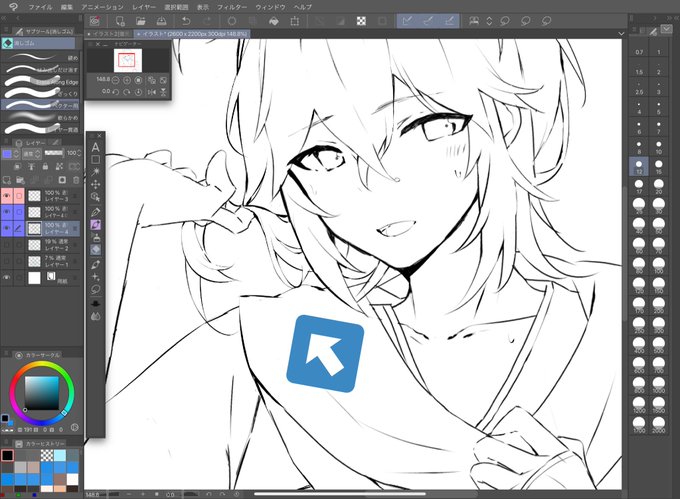The width and height of the screenshot is (680, 499).
Task: Select the ざっくり eraser sub tool
Action: tap(41, 93)
